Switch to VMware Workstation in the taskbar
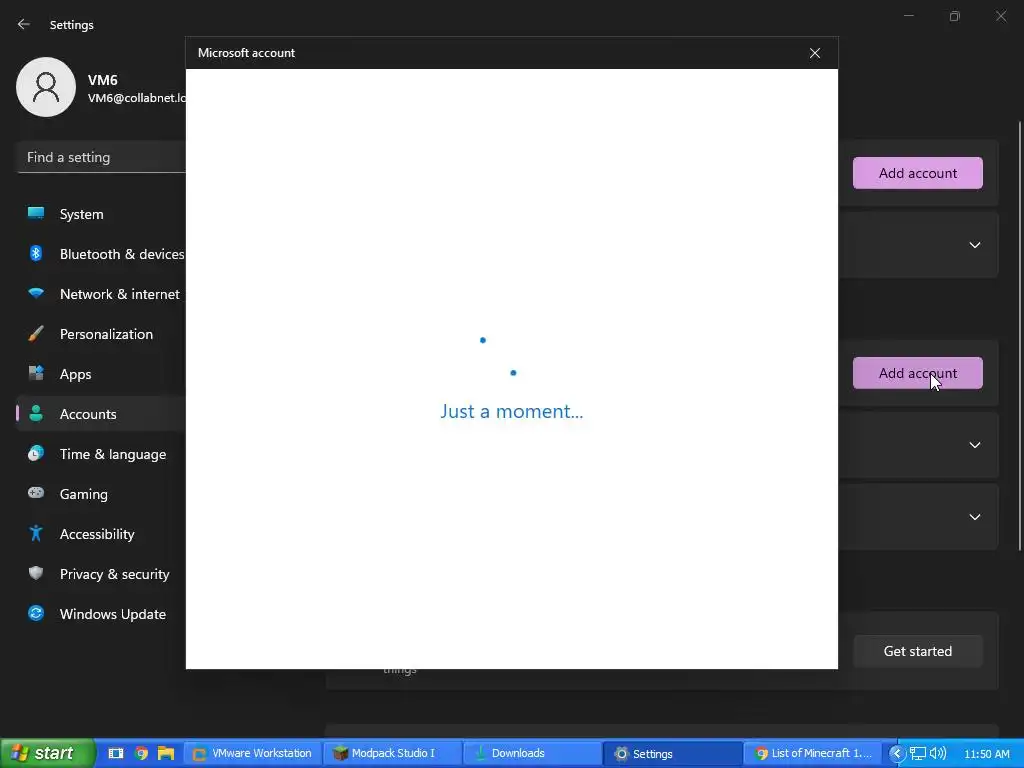 click(x=253, y=753)
